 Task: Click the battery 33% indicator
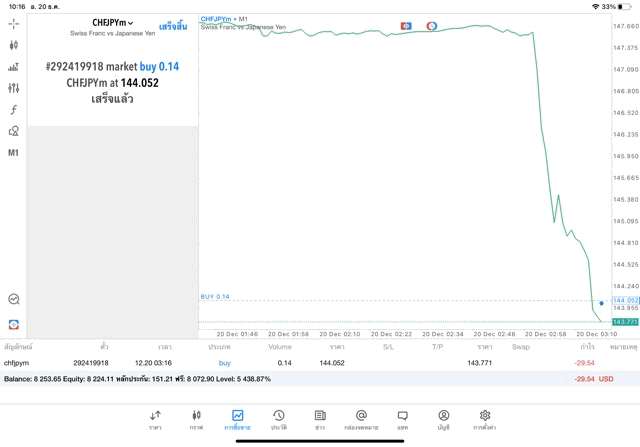click(x=616, y=7)
